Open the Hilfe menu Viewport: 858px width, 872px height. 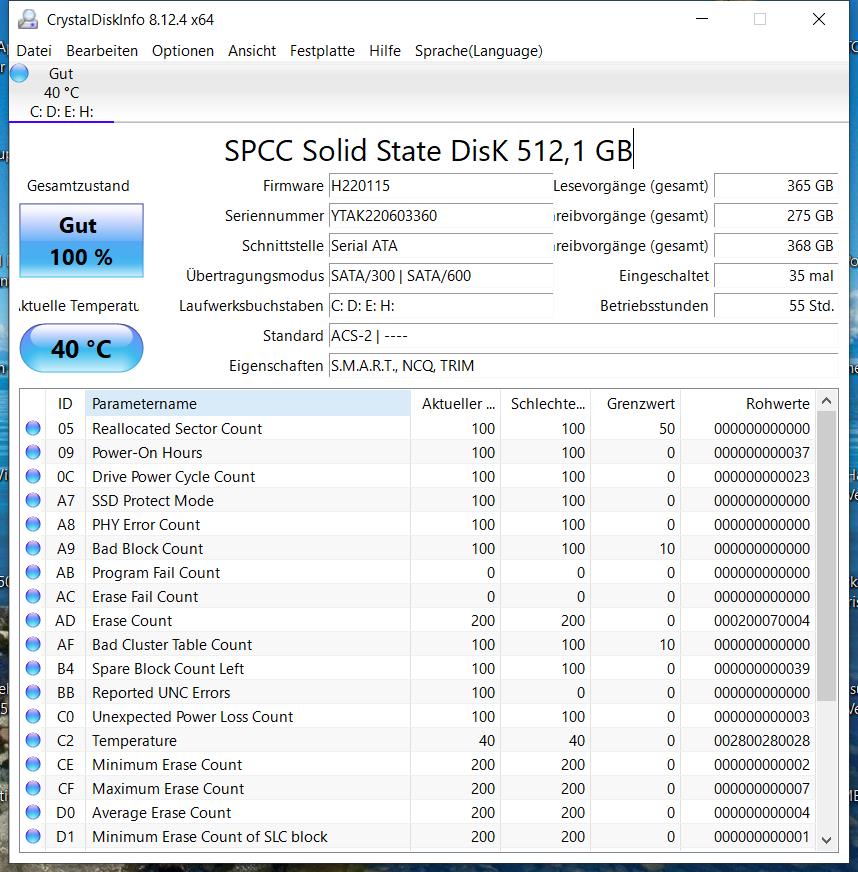click(x=385, y=51)
